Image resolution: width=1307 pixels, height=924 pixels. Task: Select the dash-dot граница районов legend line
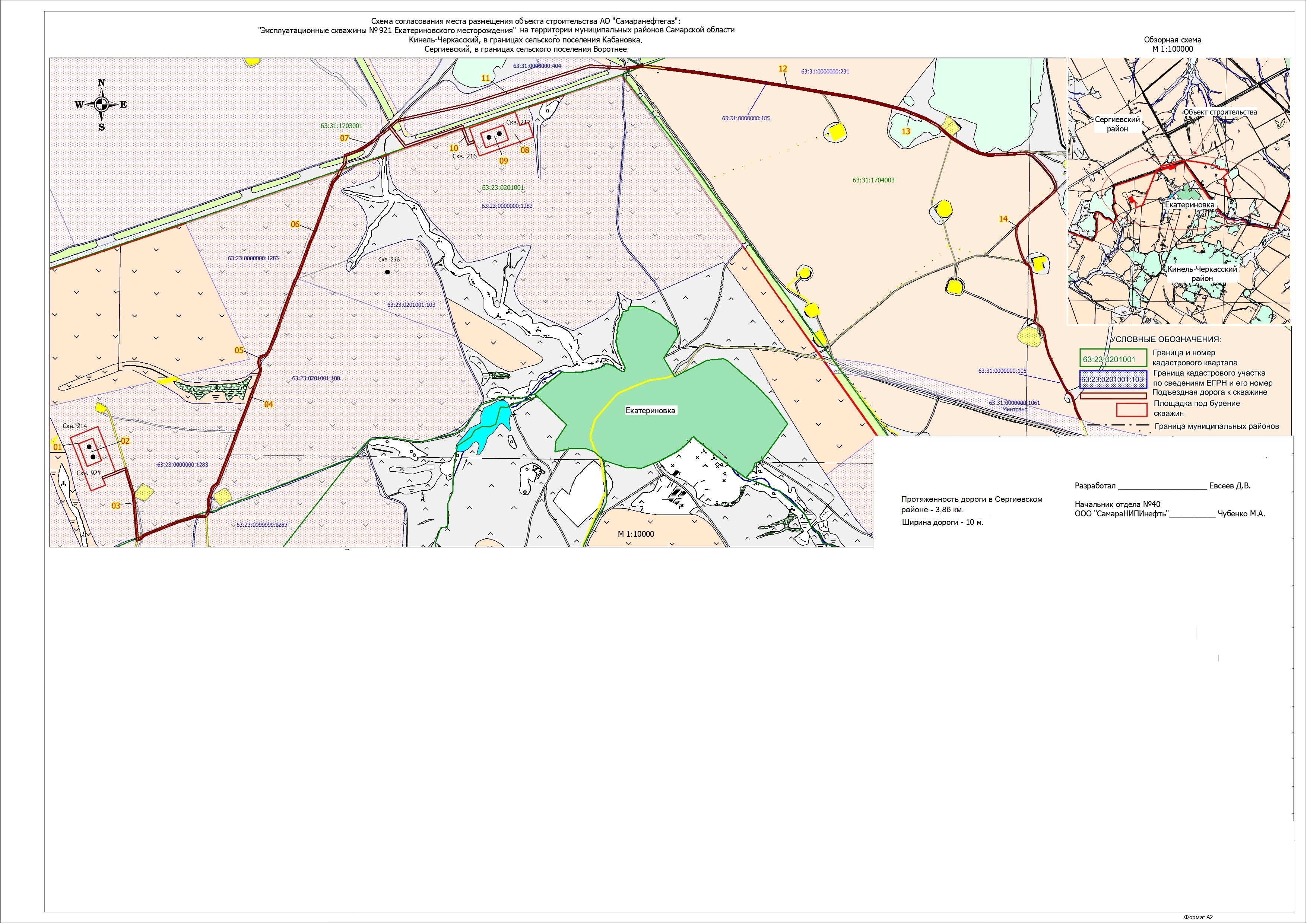click(x=1119, y=426)
